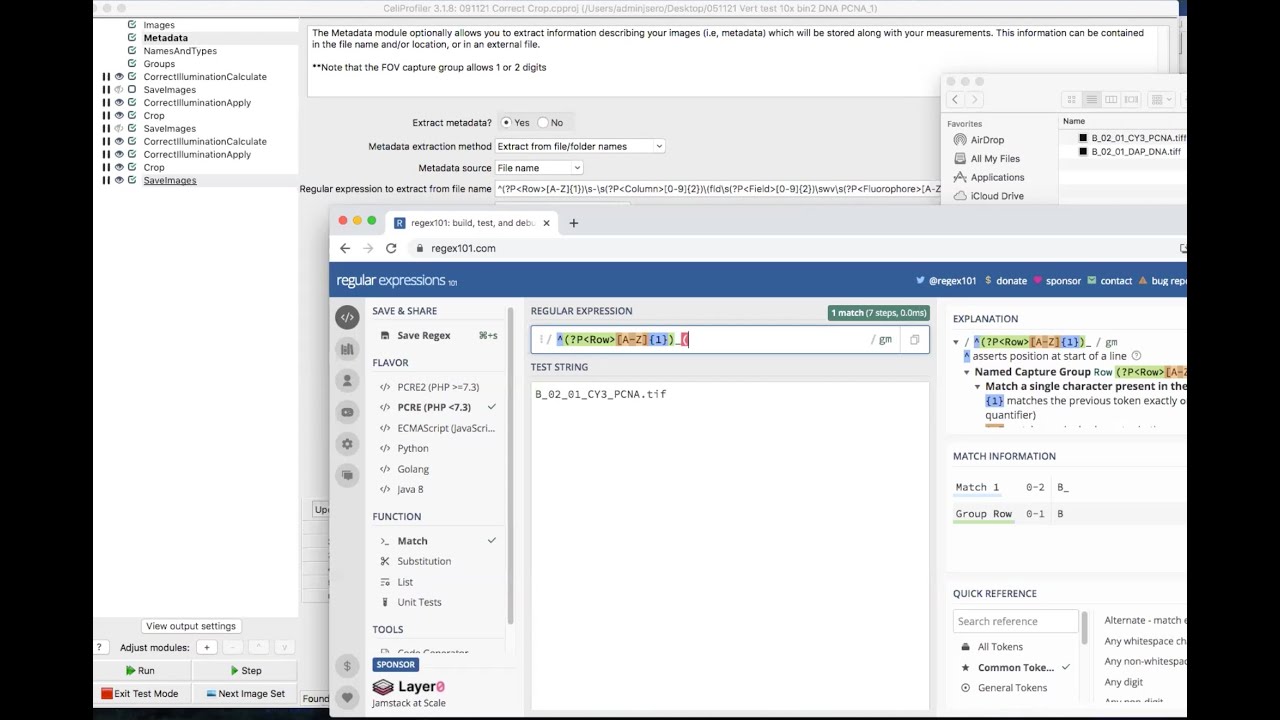Open the live help chat icon
Viewport: 1280px width, 720px height.
tap(347, 475)
